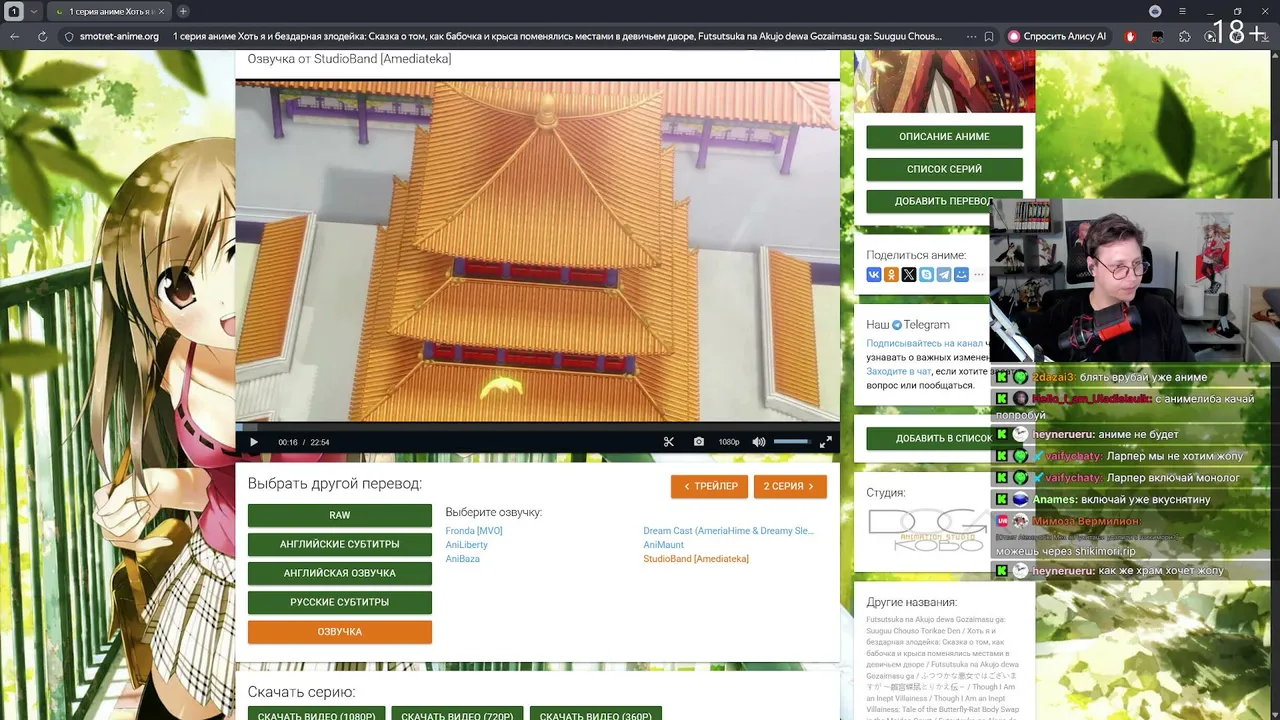This screenshot has height=720, width=1280.
Task: Seek on the video progress bar
Action: 538,427
